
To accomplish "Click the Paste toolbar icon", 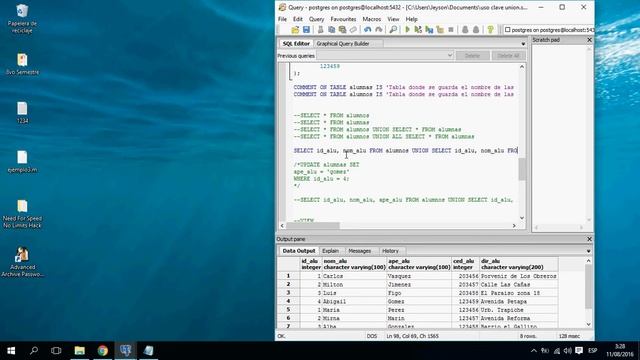I will (x=342, y=30).
